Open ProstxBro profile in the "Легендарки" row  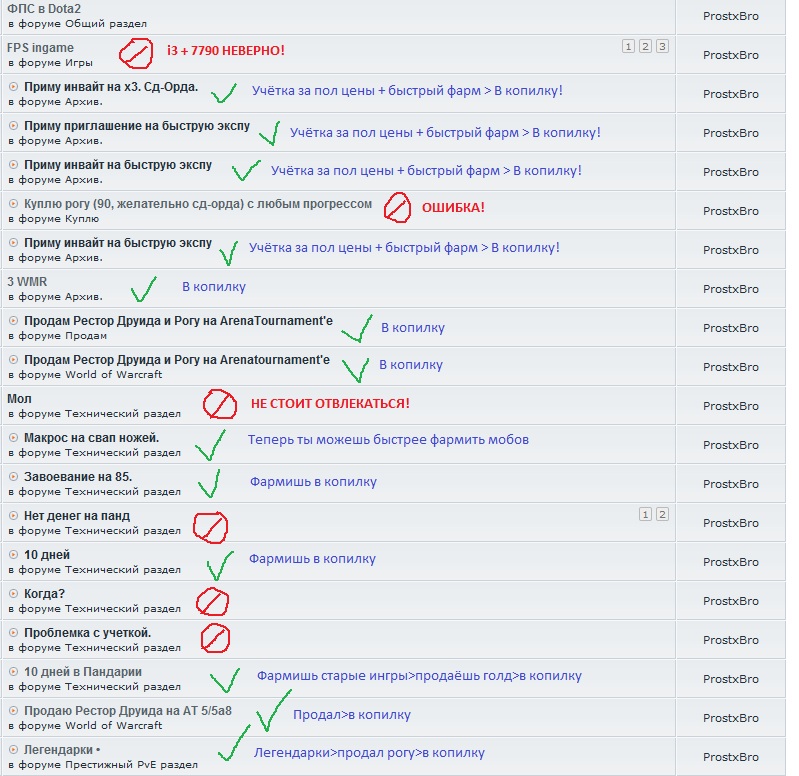click(730, 756)
